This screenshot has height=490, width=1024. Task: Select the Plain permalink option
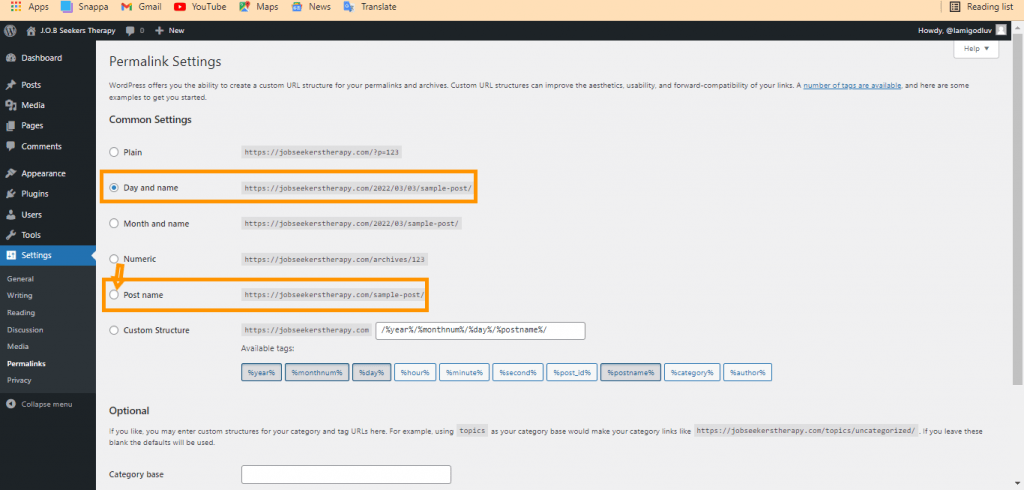coord(114,152)
